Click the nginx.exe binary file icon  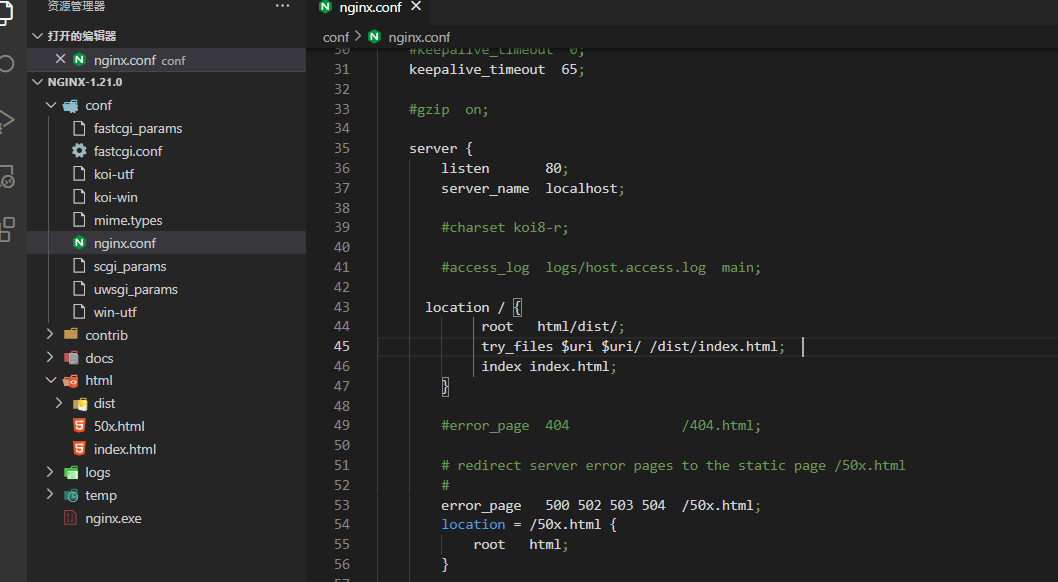tap(70, 518)
